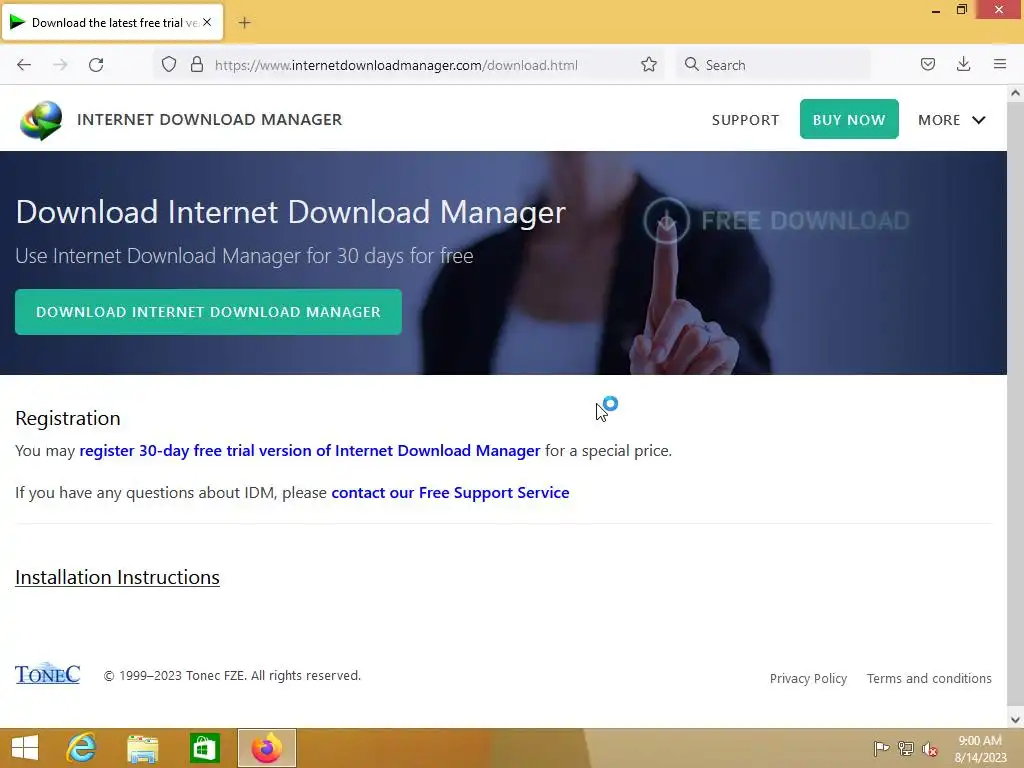Click the BUY NOW button
1024x768 pixels.
click(849, 120)
